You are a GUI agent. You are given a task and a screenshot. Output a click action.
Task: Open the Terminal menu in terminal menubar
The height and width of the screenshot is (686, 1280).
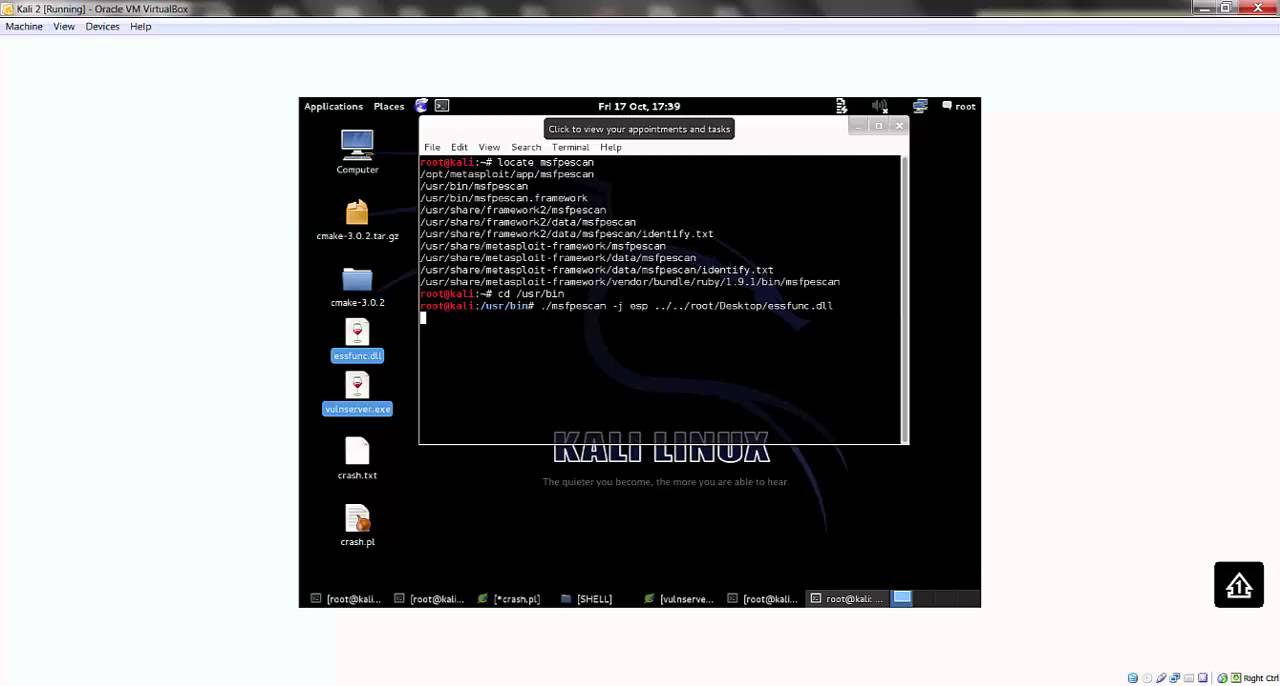(x=571, y=147)
